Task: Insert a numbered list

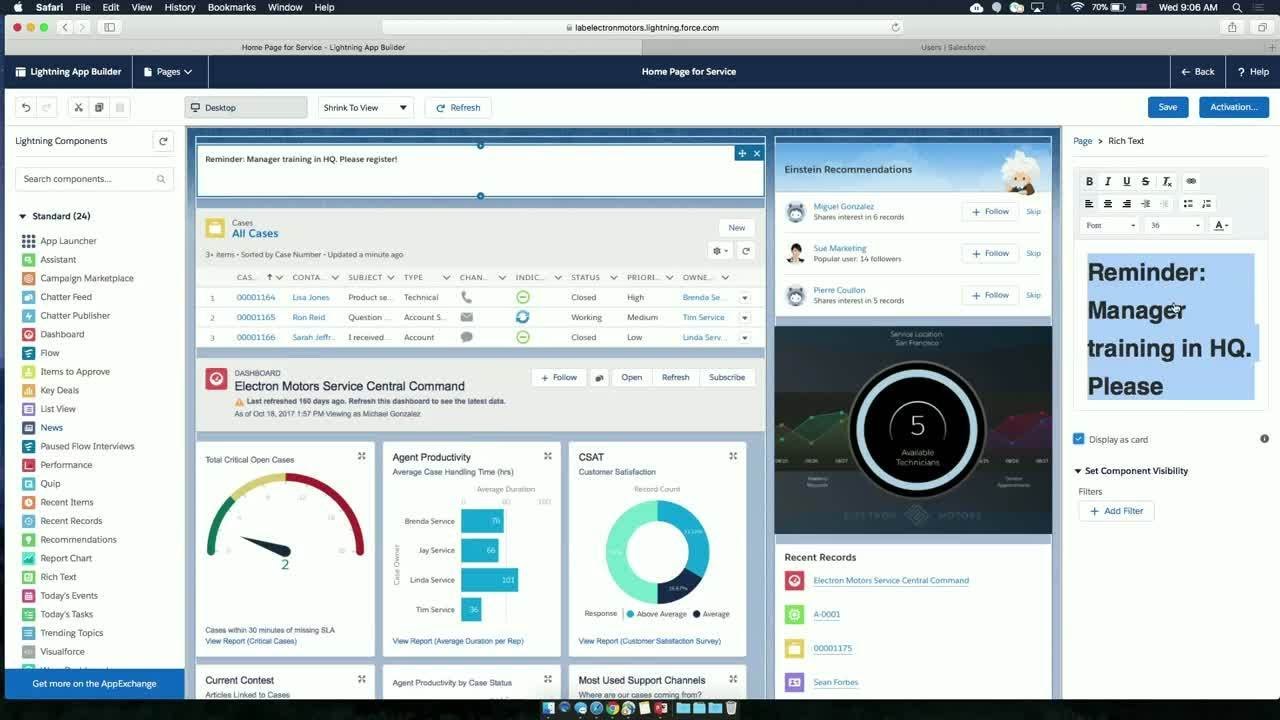Action: [x=1207, y=203]
